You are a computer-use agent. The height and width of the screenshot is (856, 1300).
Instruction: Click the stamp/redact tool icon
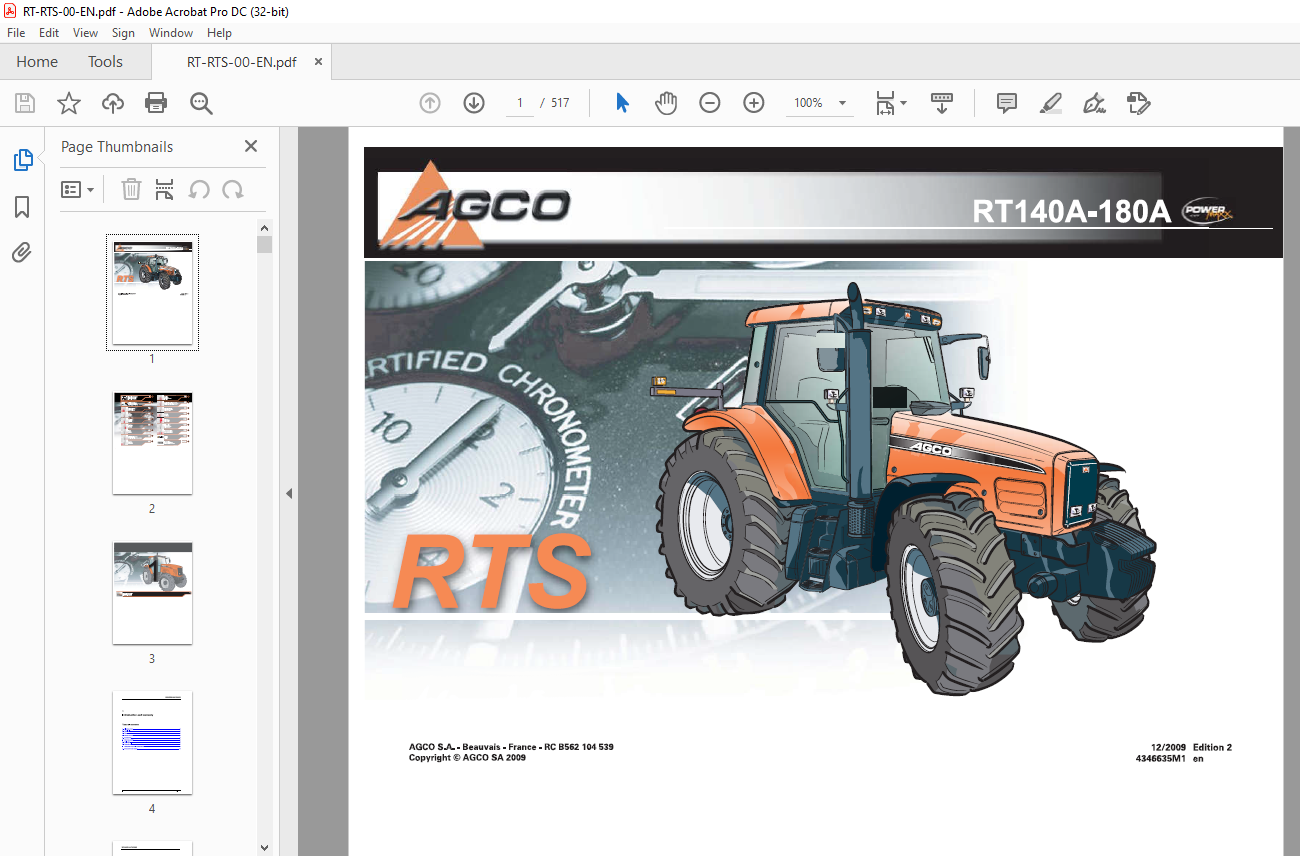[1138, 103]
